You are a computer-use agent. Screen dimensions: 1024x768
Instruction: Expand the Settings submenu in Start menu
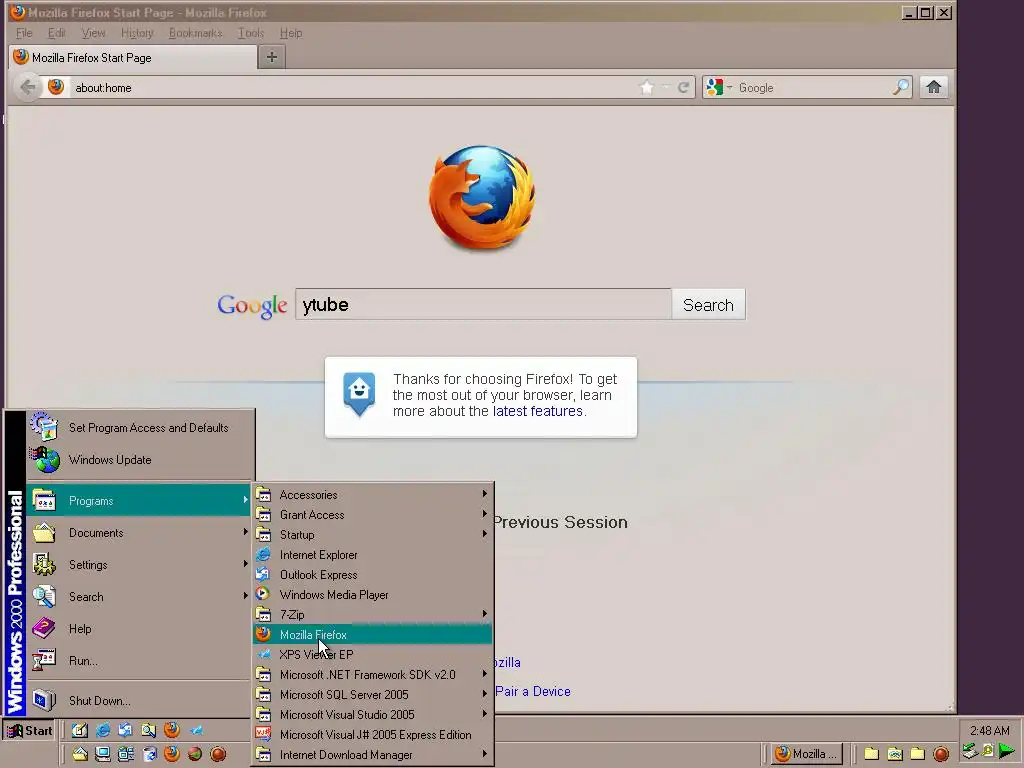(139, 565)
